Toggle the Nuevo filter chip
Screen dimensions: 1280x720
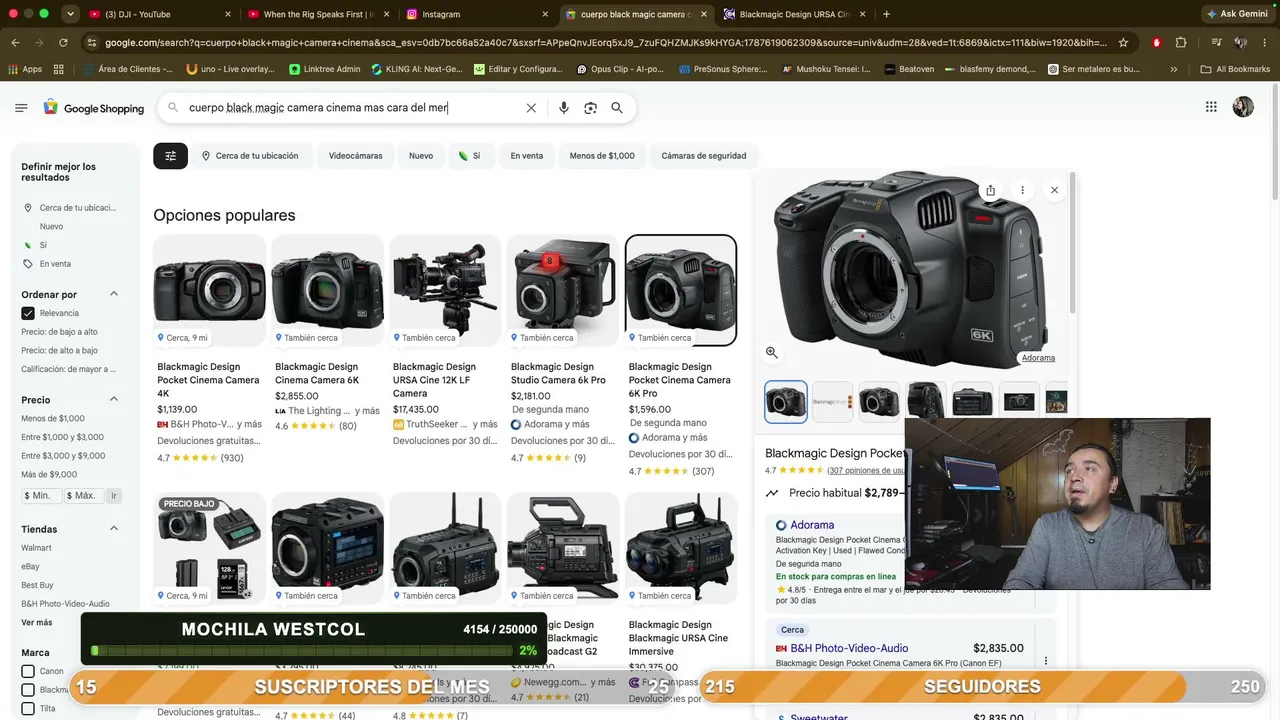click(421, 156)
